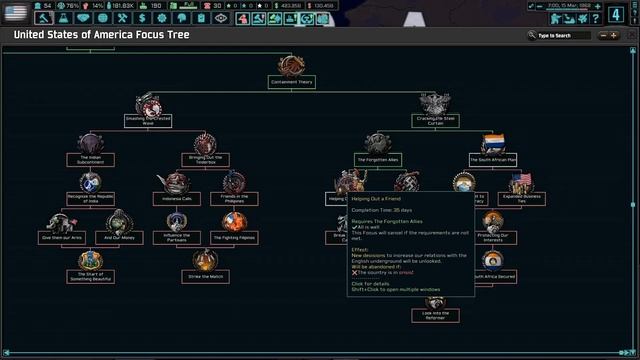Click the political power 54 counter
Screen dimensions: 640x360
pos(43,6)
